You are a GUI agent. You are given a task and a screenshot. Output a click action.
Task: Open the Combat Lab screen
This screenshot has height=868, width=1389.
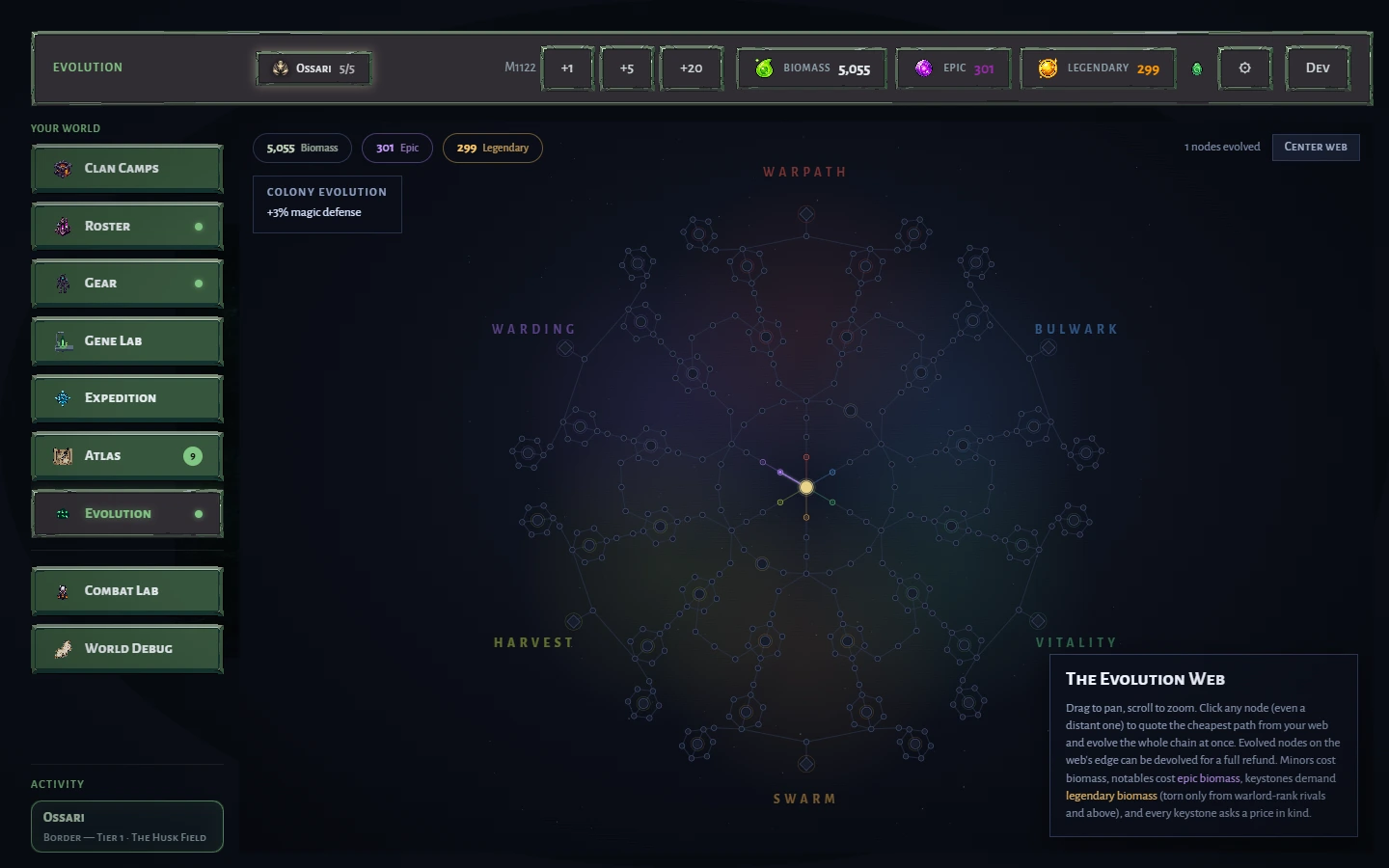point(127,591)
